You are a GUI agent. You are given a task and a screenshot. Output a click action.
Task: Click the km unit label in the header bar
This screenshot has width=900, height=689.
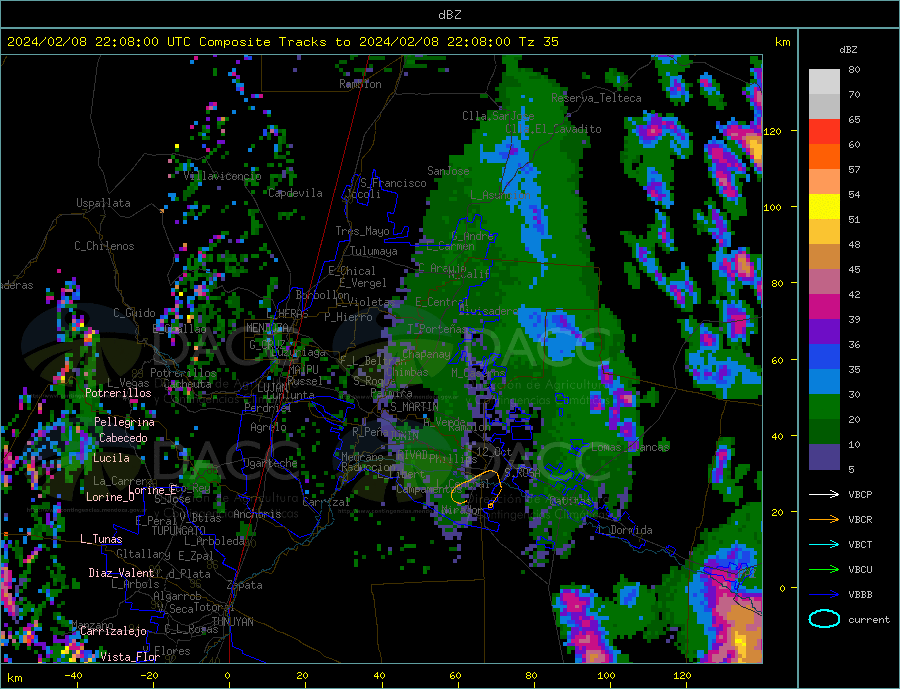point(782,42)
